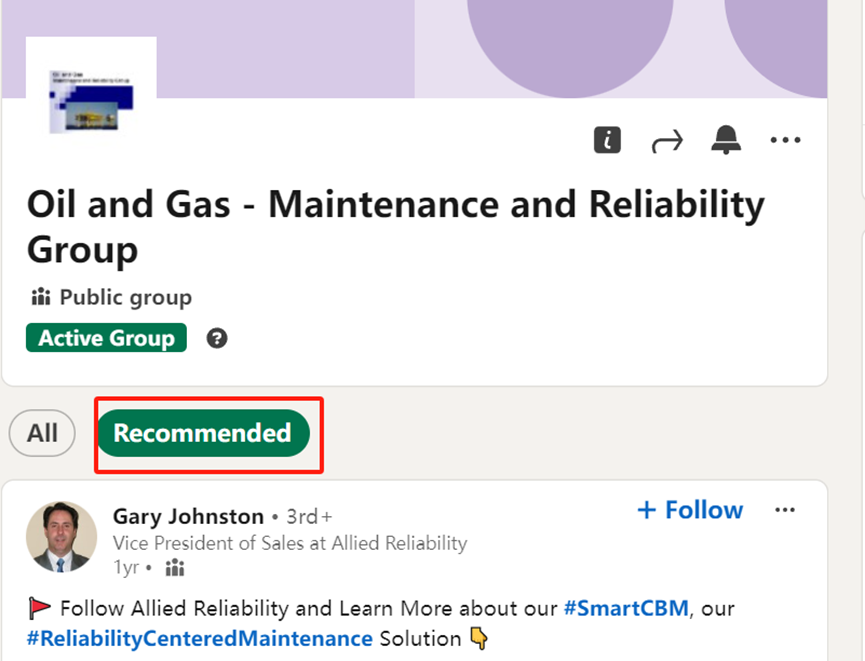This screenshot has height=661, width=865.
Task: Click the group icon beside 1yr
Action: 175,568
